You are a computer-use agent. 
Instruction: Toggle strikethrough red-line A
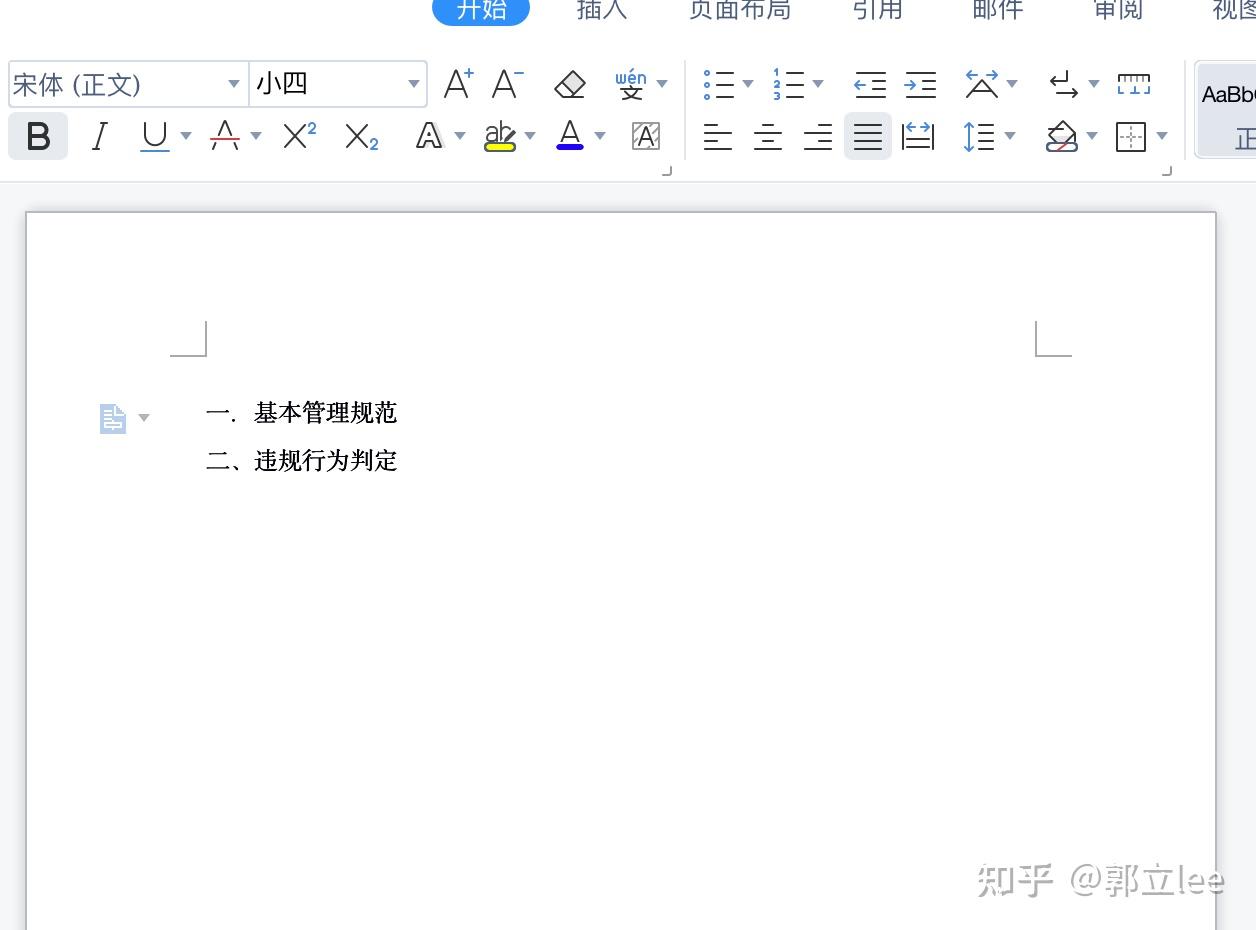coord(225,136)
